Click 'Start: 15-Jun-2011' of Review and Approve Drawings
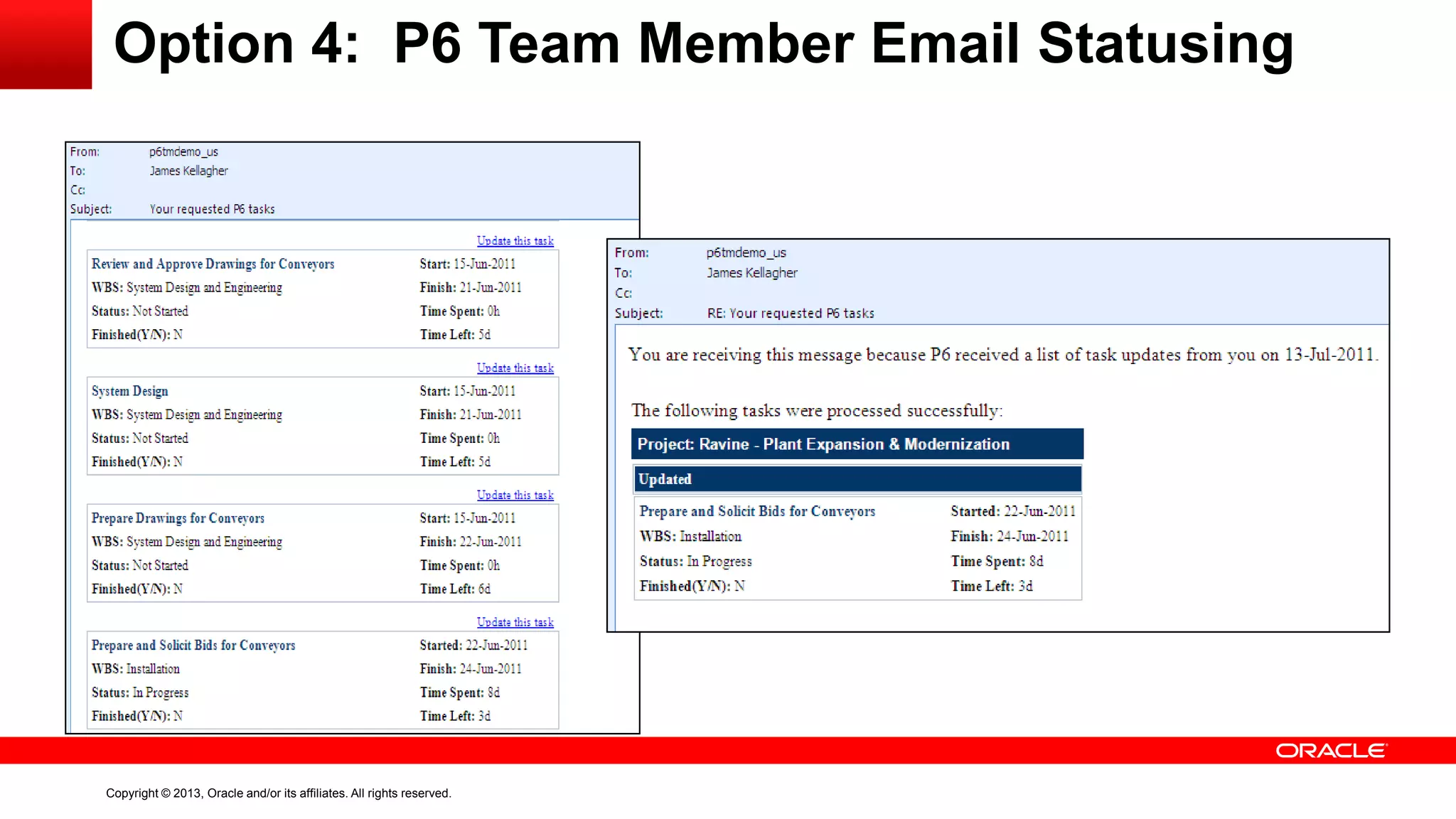This screenshot has width=1456, height=819. click(467, 264)
